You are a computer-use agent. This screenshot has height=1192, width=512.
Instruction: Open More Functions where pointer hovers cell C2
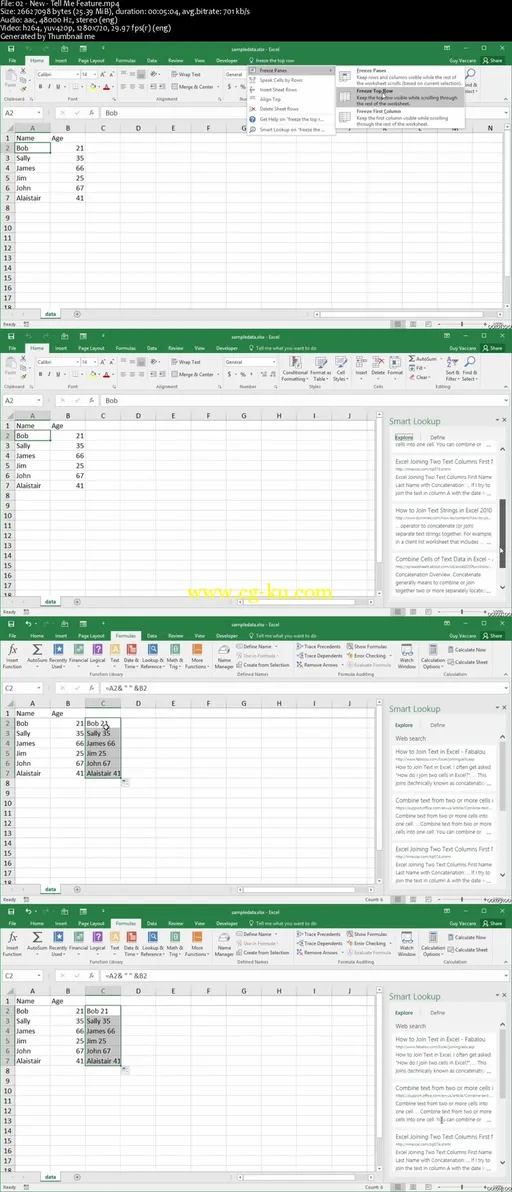click(x=197, y=656)
